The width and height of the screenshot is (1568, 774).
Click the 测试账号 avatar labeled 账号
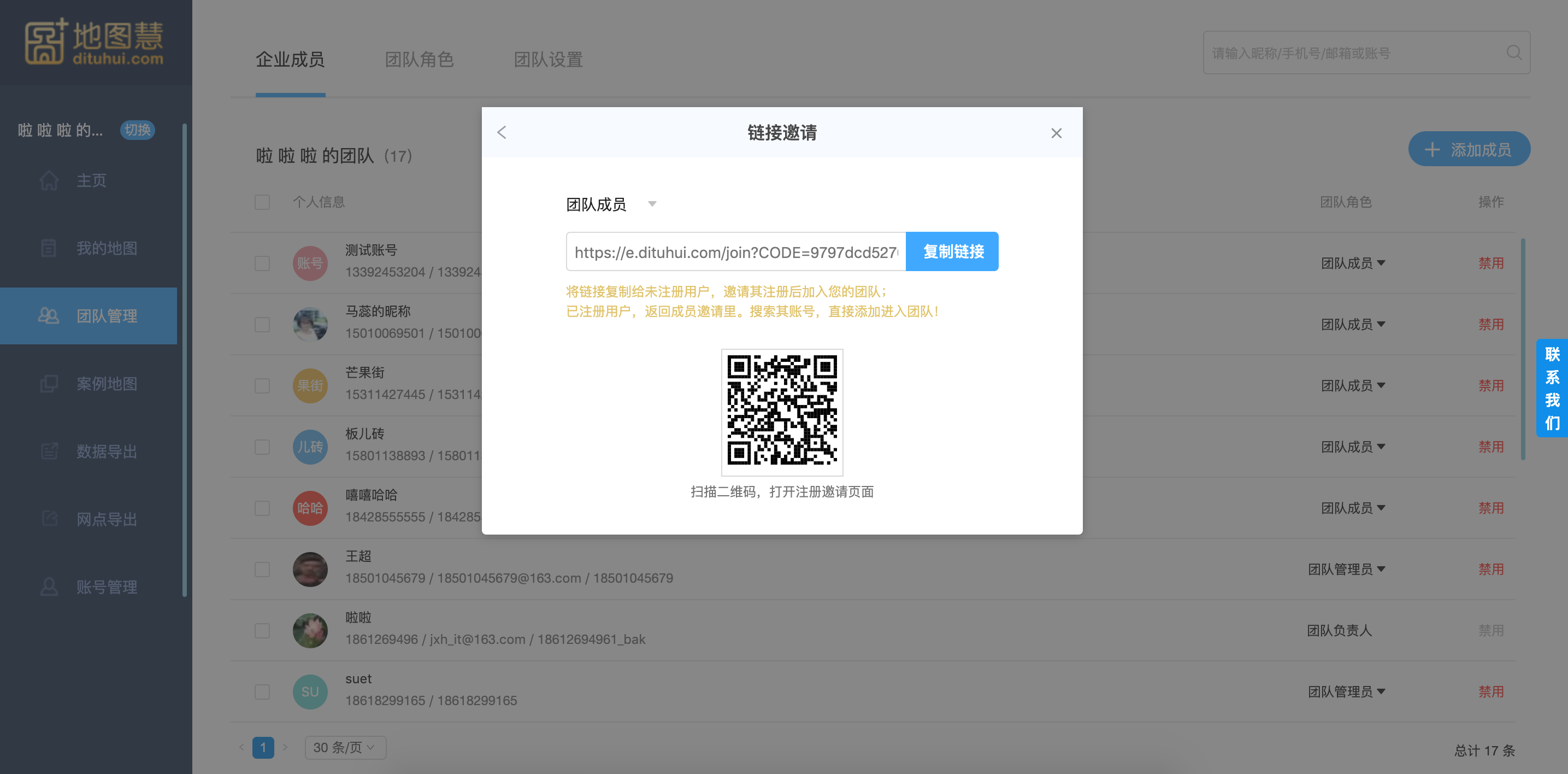[x=310, y=263]
